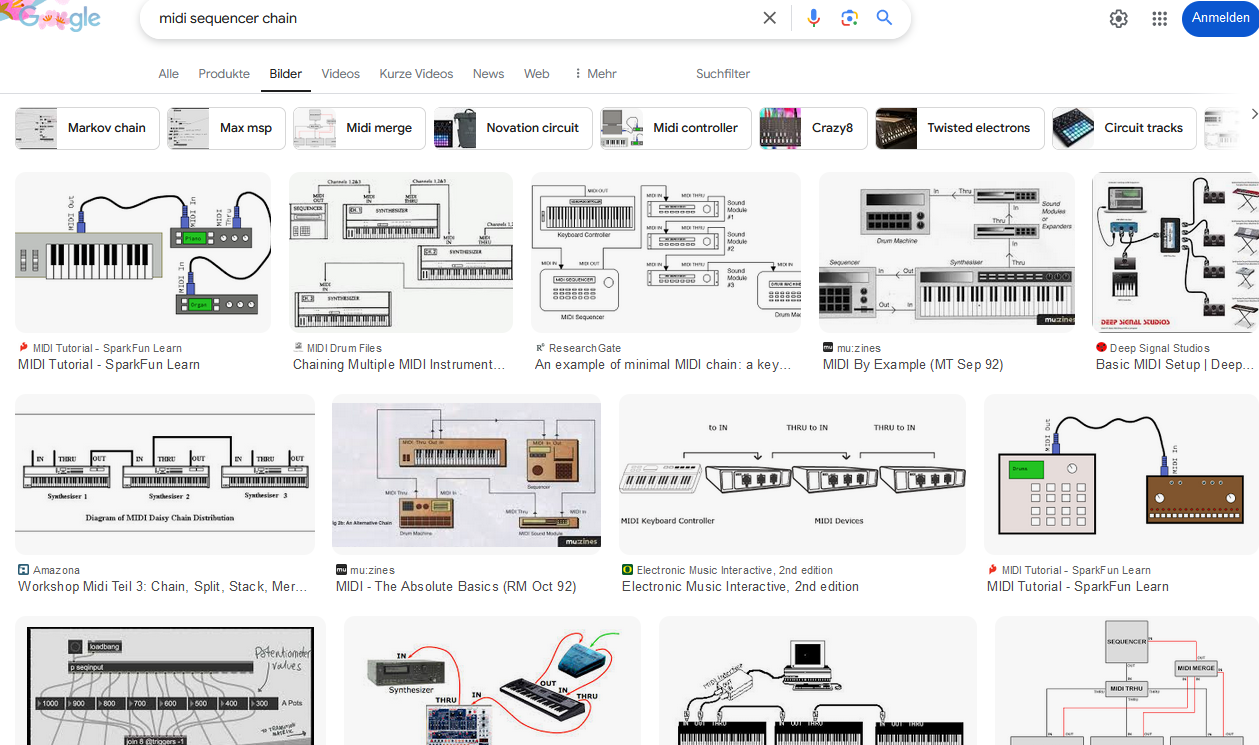Viewport: 1259px width, 745px height.
Task: Click the Amazona source label
Action: 56,570
